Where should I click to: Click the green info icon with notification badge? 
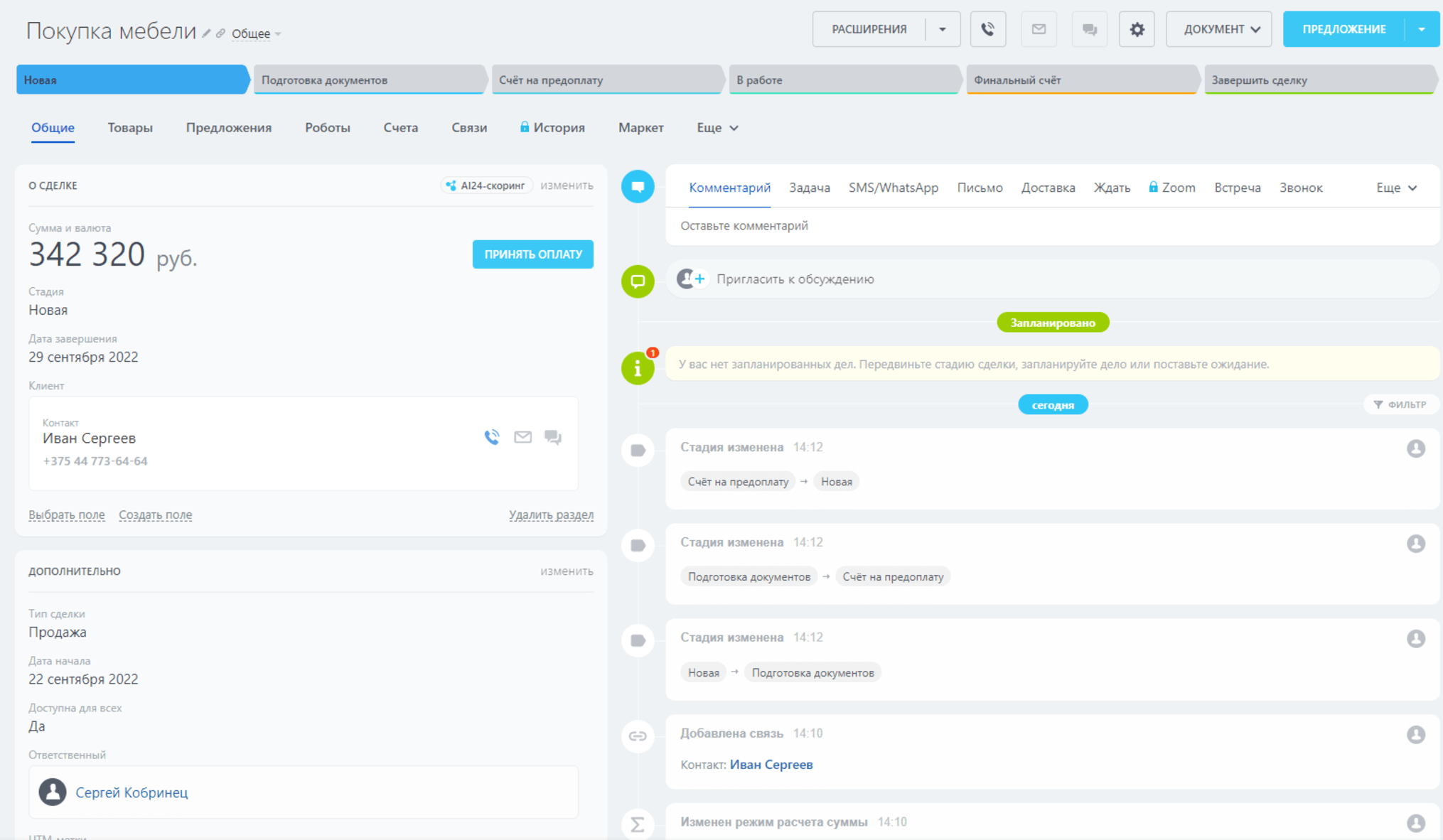click(638, 368)
